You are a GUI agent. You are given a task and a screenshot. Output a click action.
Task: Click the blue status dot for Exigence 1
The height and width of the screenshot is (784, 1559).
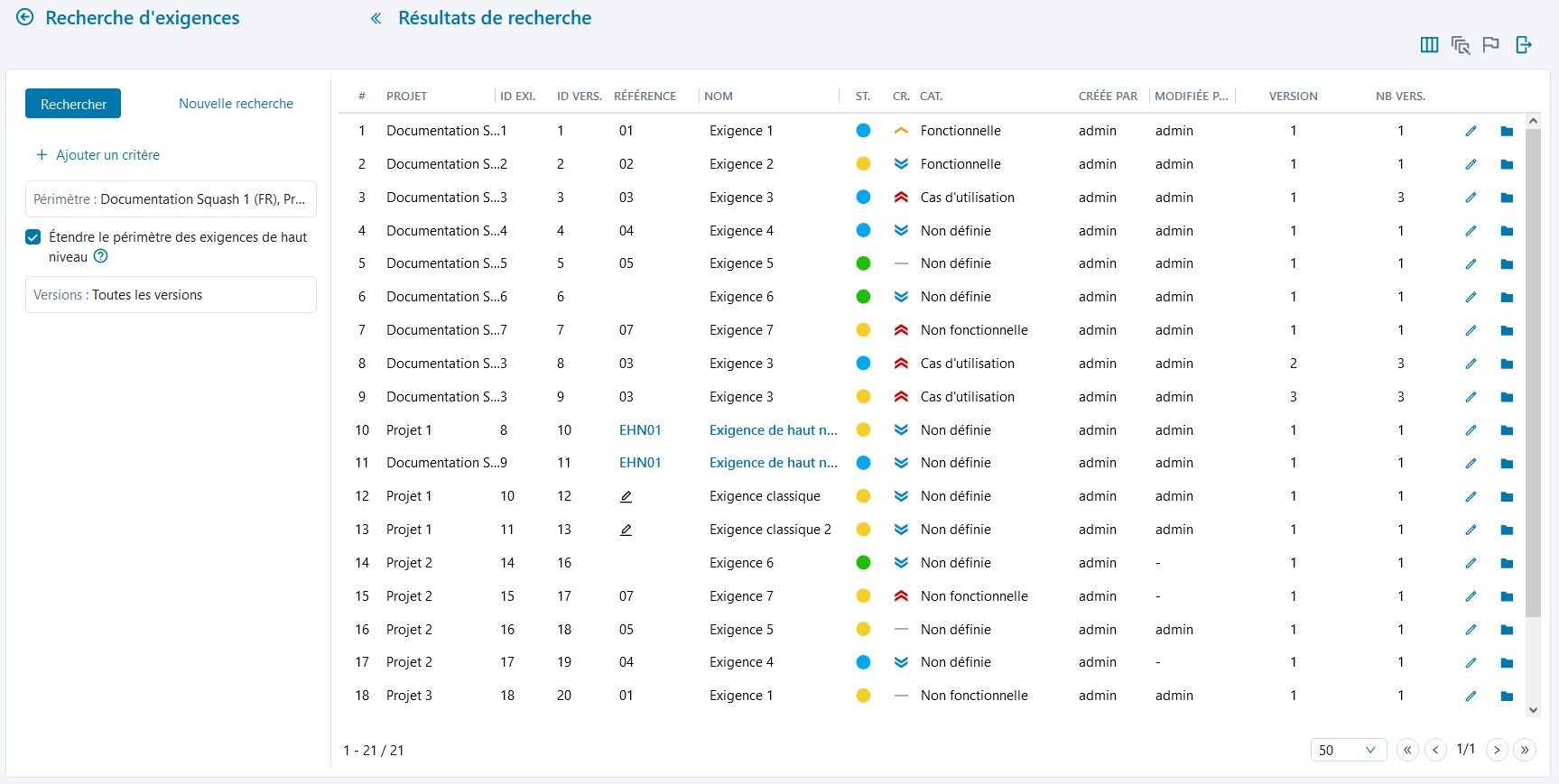pyautogui.click(x=863, y=131)
